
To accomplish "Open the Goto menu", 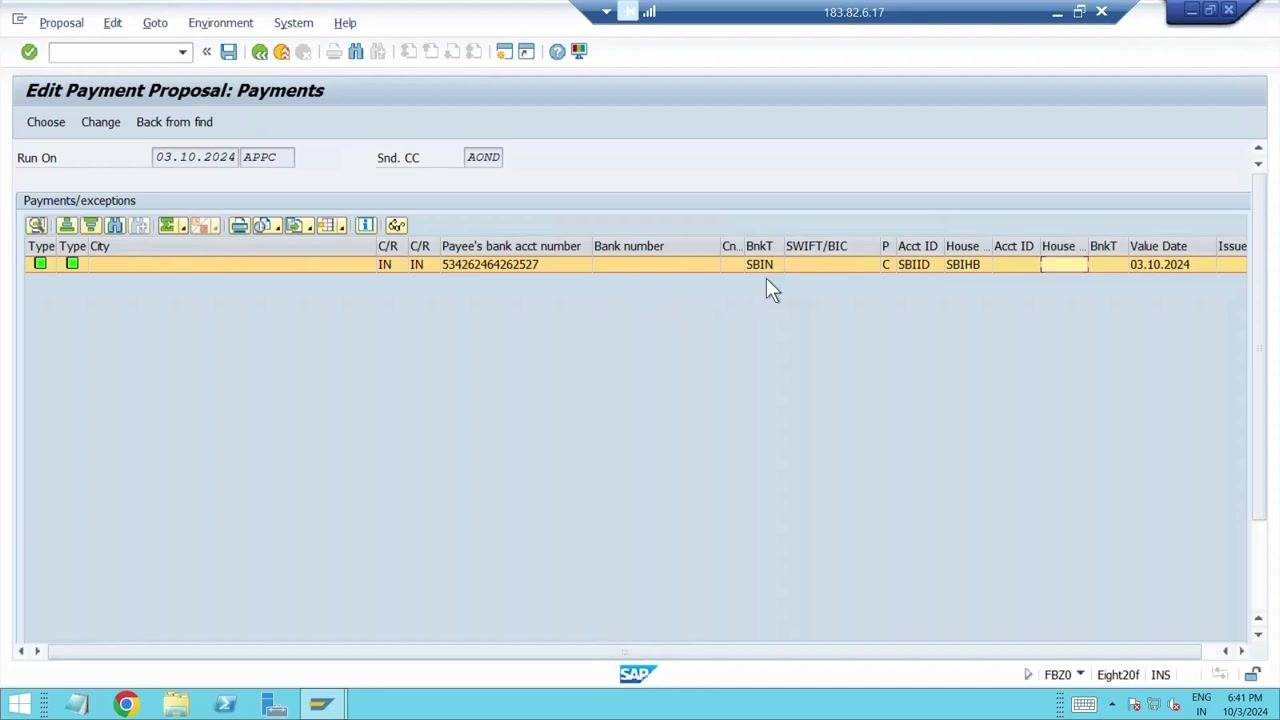I will click(x=155, y=23).
